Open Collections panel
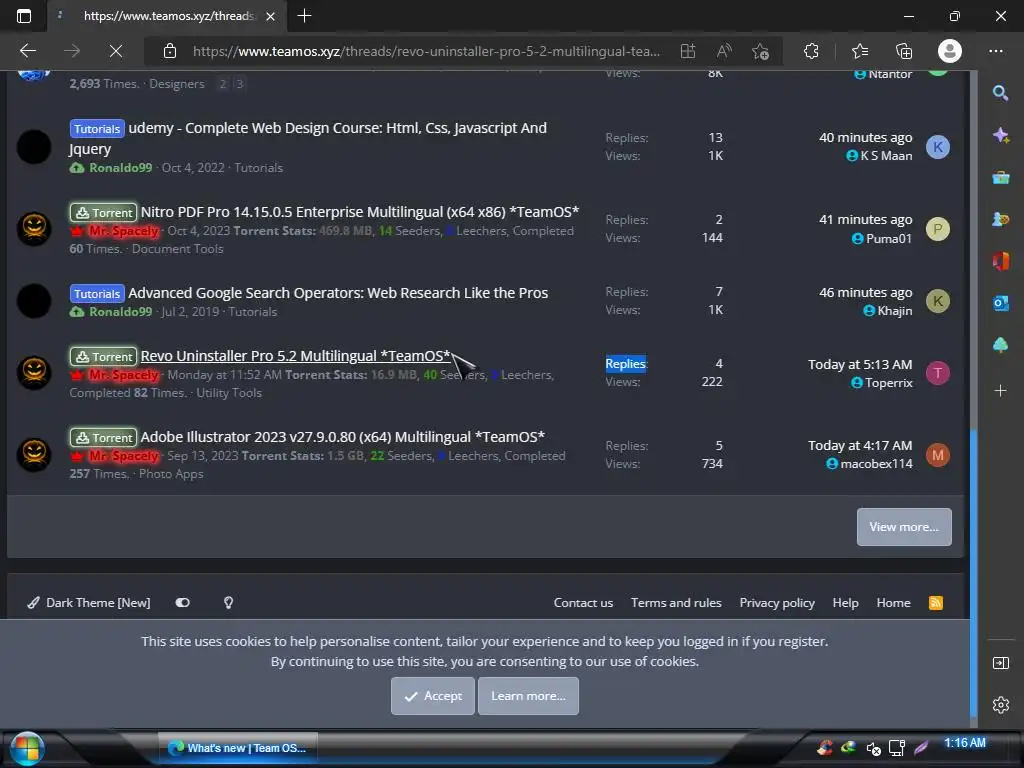This screenshot has width=1024, height=768. coord(904,51)
